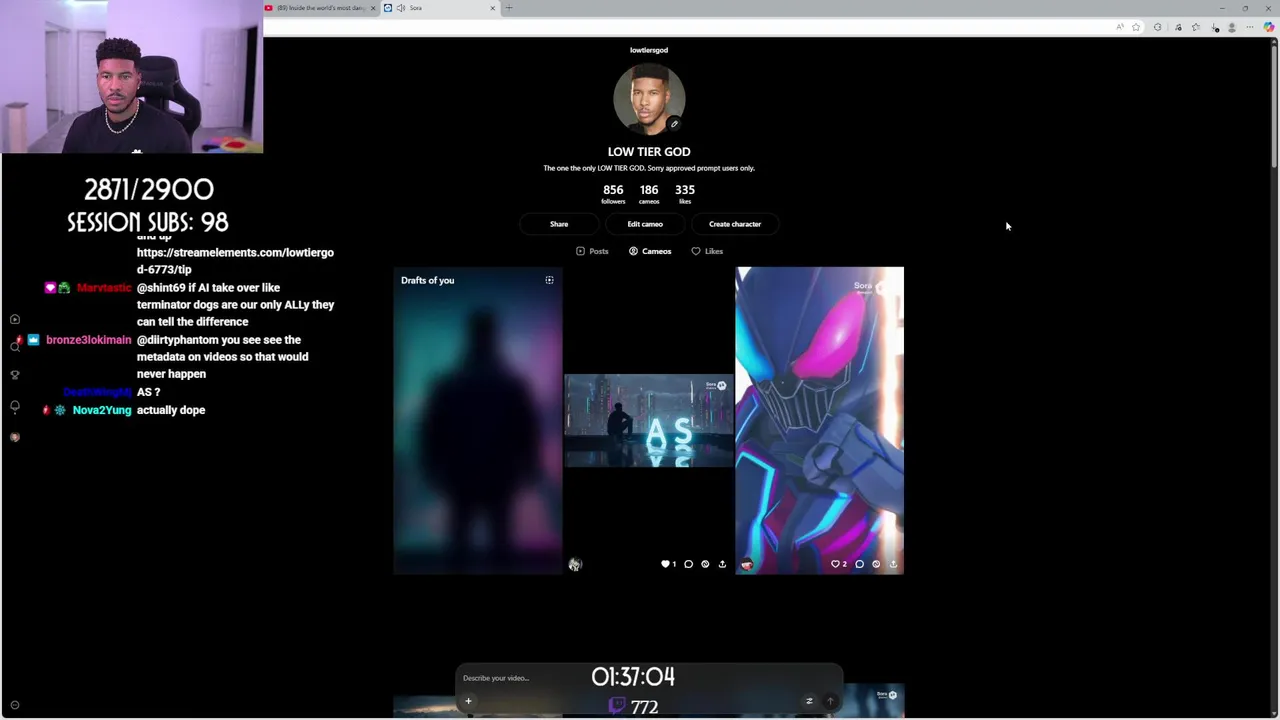Share the AS neon video
The image size is (1280, 720).
click(x=722, y=564)
